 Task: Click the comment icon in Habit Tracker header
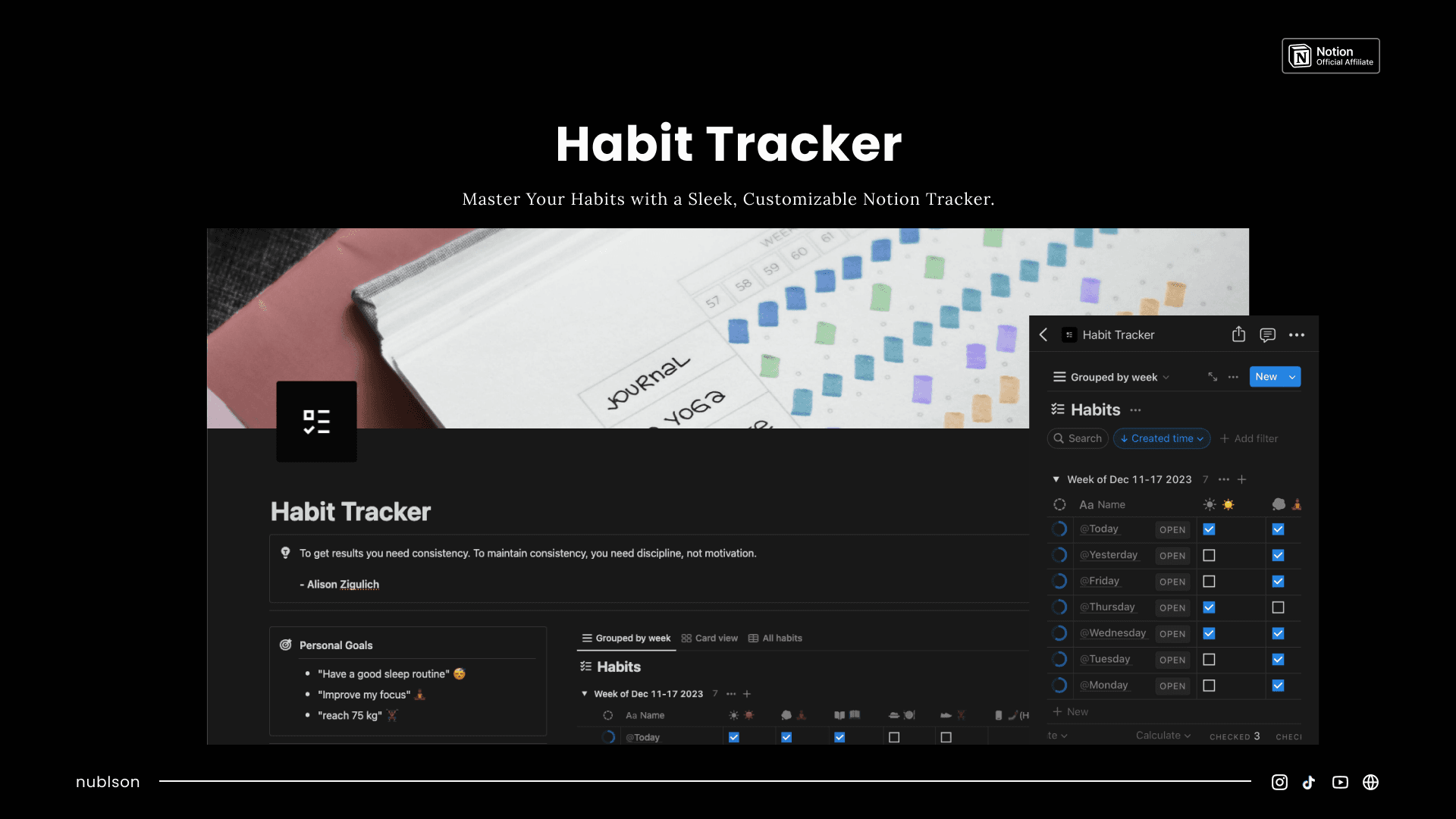click(1267, 334)
